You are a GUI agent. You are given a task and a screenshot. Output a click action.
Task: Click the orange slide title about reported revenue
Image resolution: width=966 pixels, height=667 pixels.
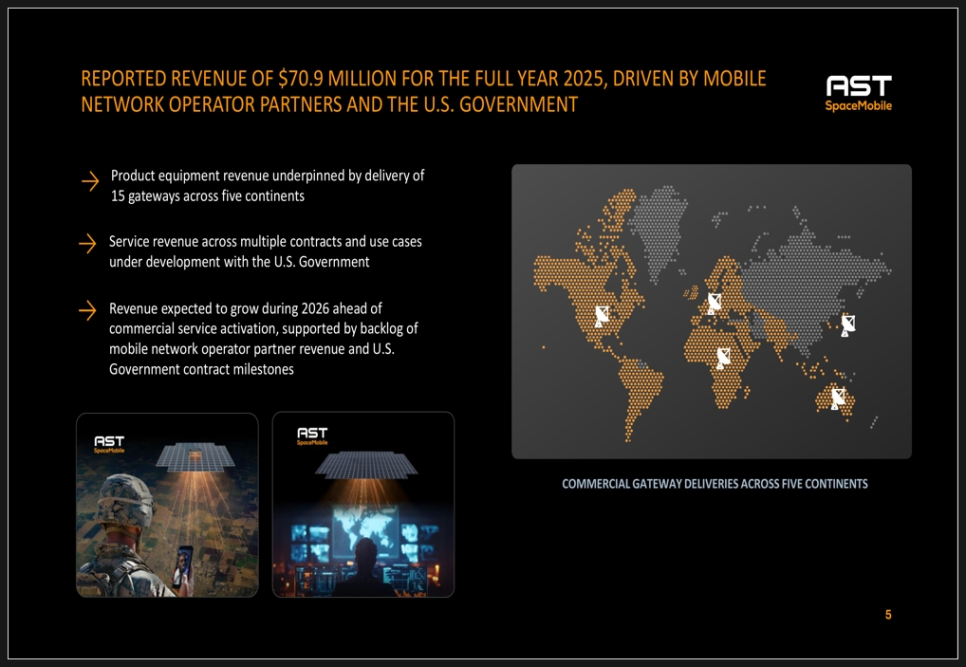point(423,91)
